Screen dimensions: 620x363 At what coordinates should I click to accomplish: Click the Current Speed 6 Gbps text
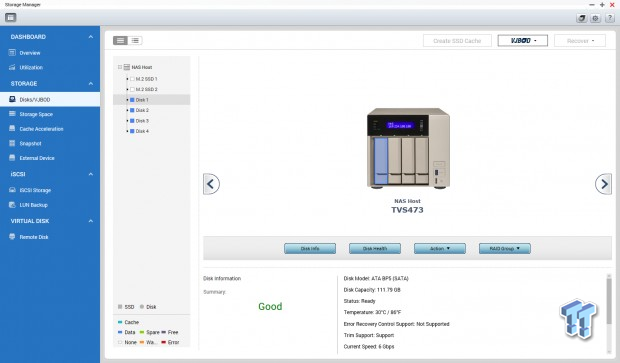369,346
